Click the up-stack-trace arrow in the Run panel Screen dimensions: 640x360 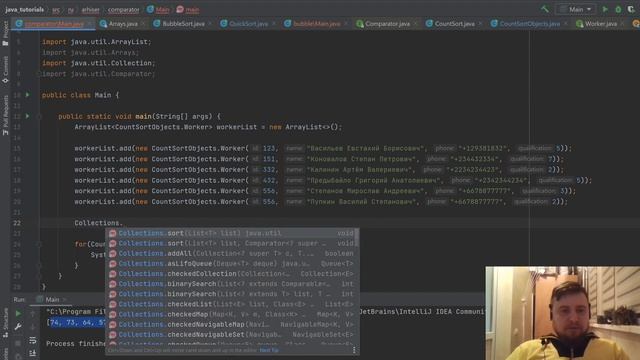pos(33,313)
